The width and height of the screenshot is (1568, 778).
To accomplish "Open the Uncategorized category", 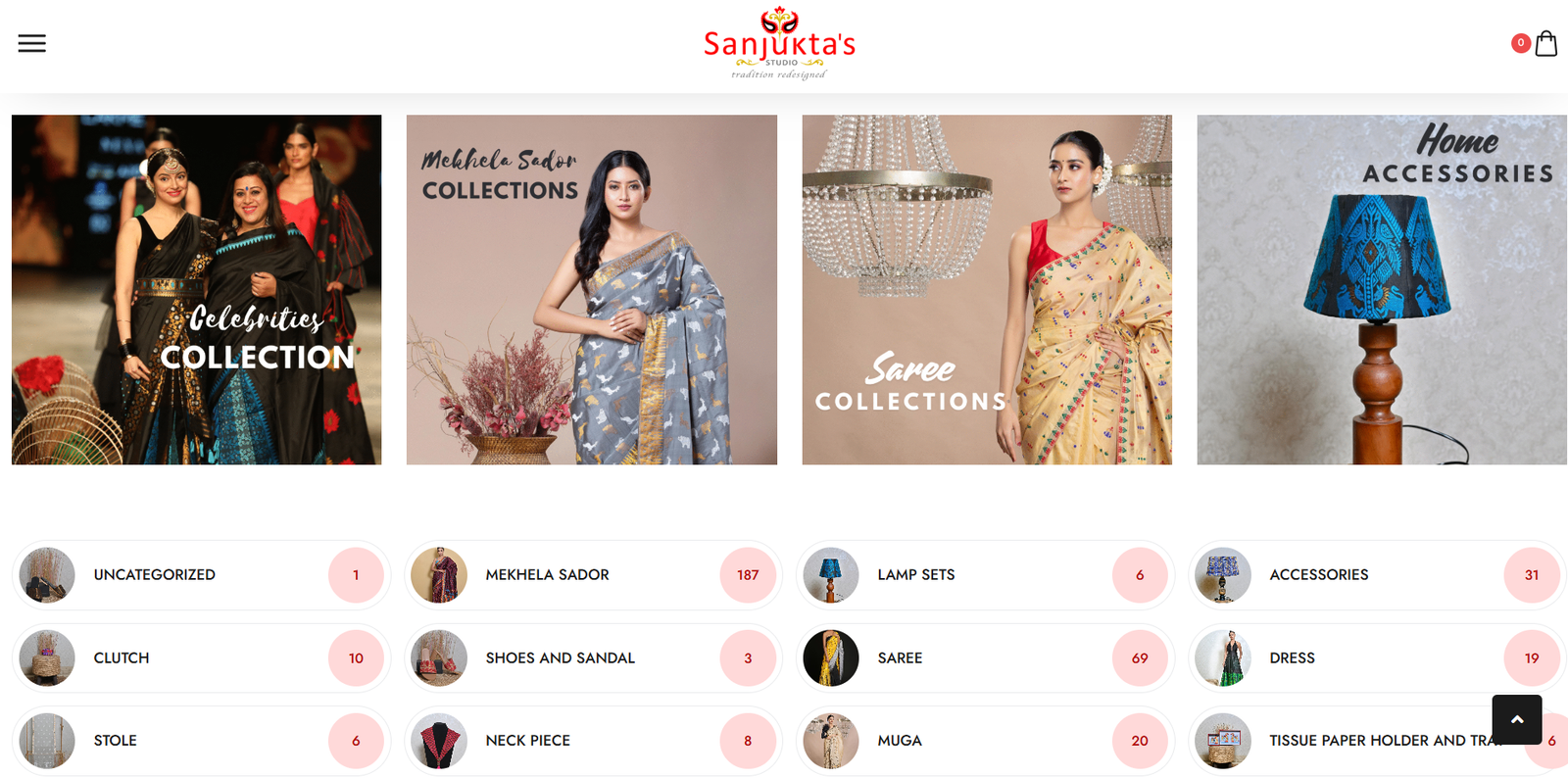I will point(155,575).
